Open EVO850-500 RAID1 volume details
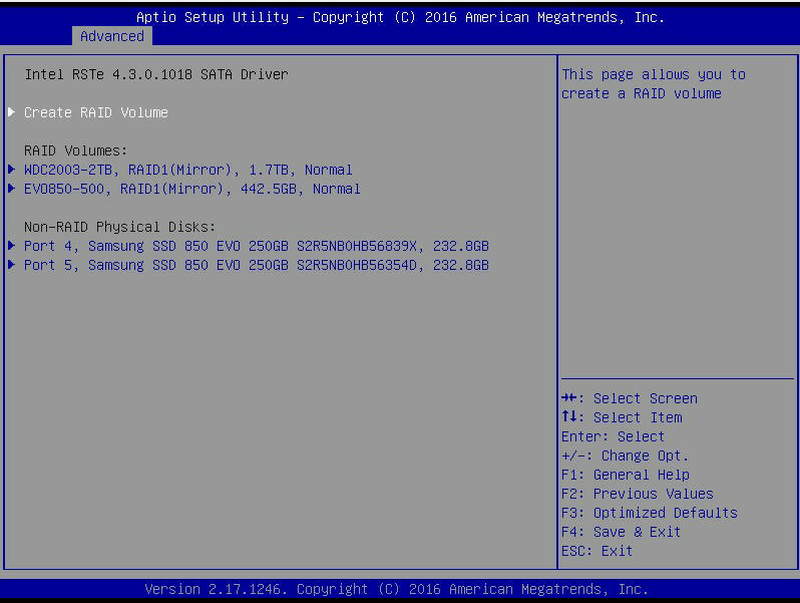800x603 pixels. 192,189
